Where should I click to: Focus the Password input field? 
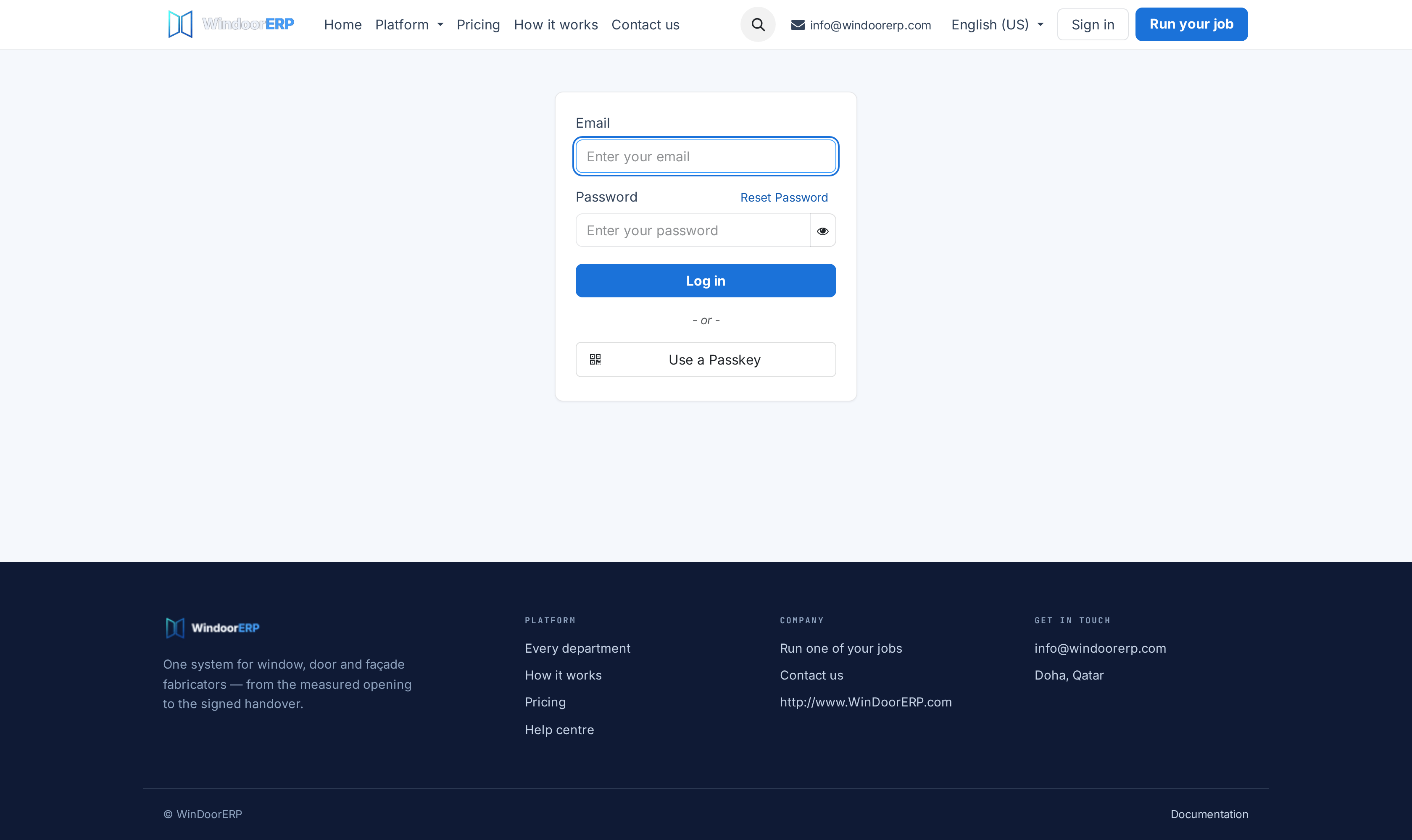click(693, 231)
